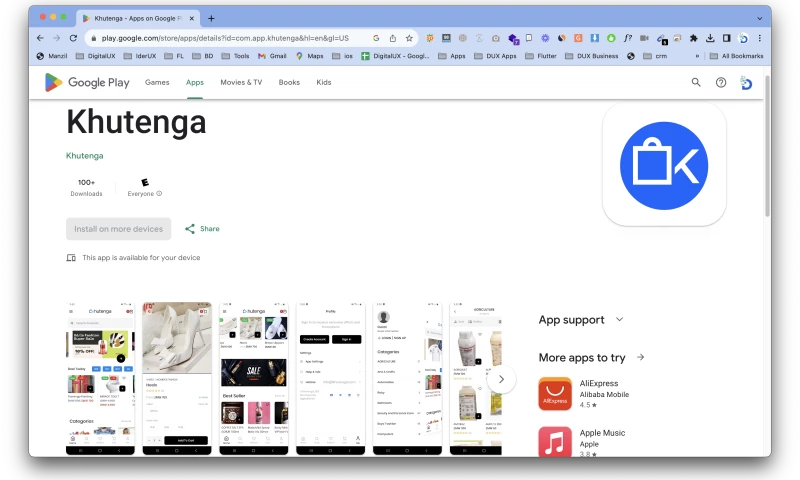Viewport: 800px width, 480px height.
Task: Reload the current page
Action: click(73, 38)
